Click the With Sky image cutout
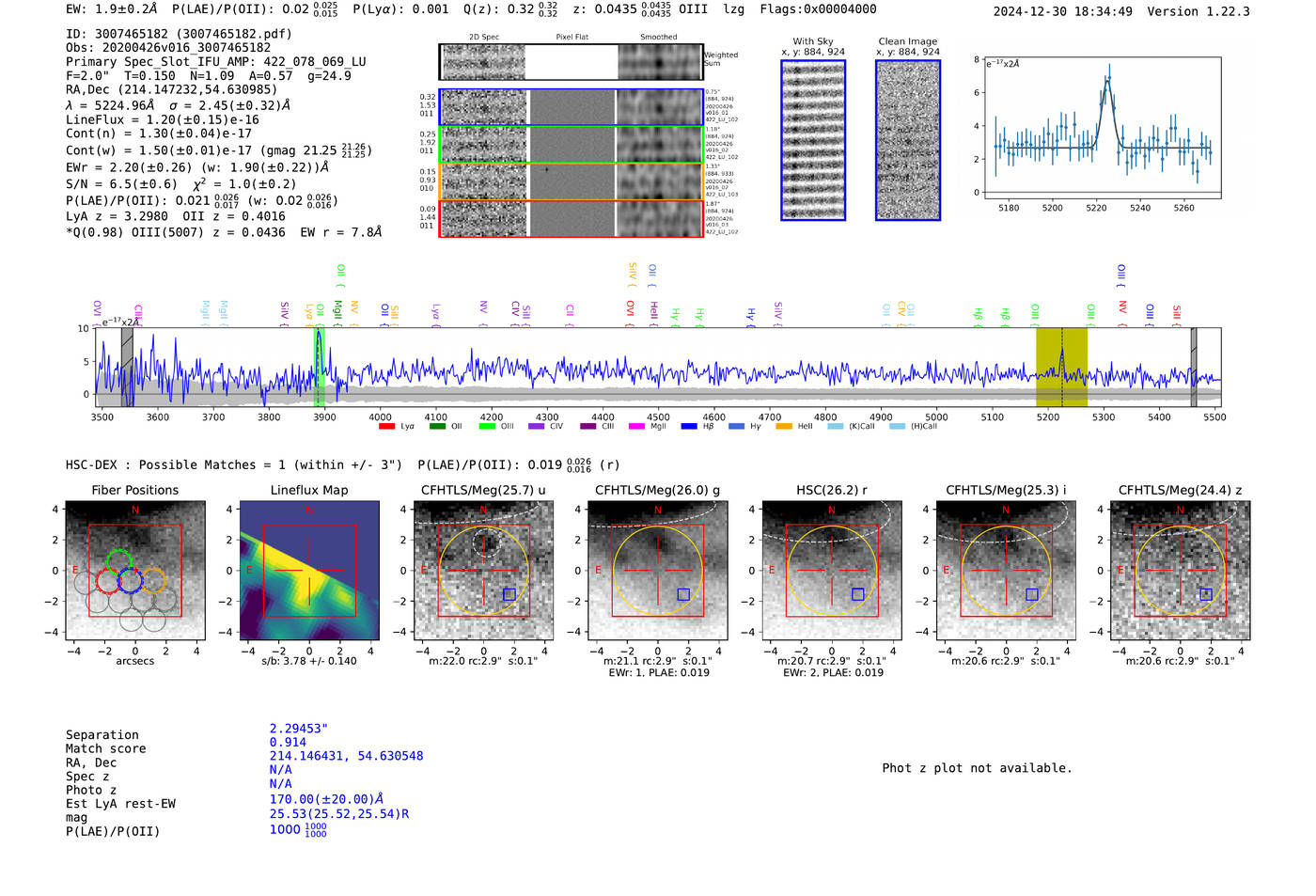This screenshot has height=896, width=1316. tap(813, 140)
